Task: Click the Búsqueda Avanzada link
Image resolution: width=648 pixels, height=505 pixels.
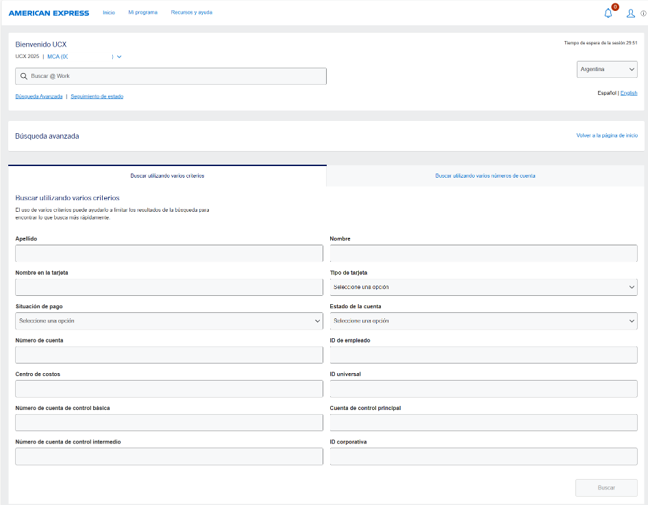Action: point(39,96)
